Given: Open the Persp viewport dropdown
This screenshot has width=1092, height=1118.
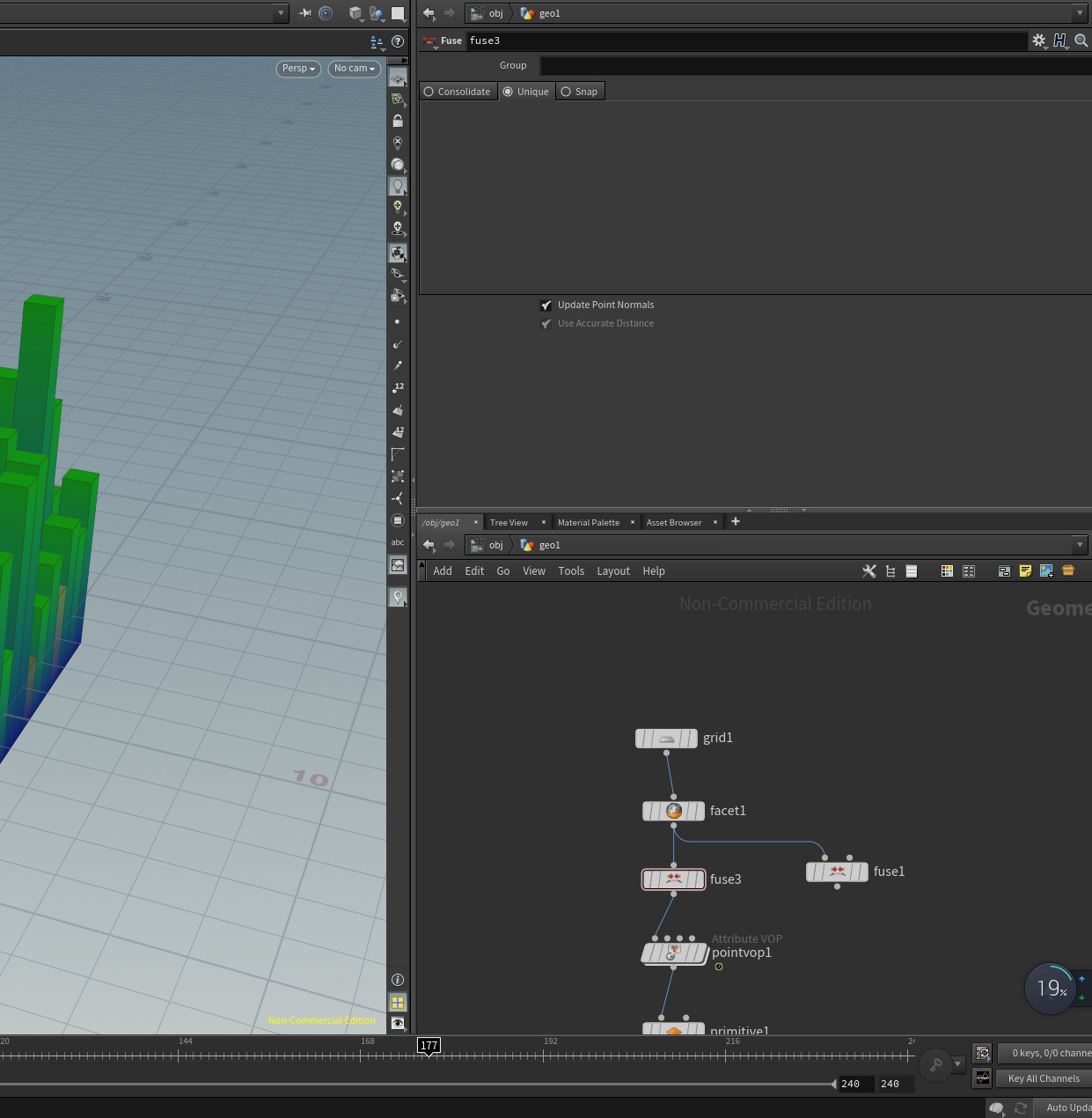Looking at the screenshot, I should click(298, 69).
